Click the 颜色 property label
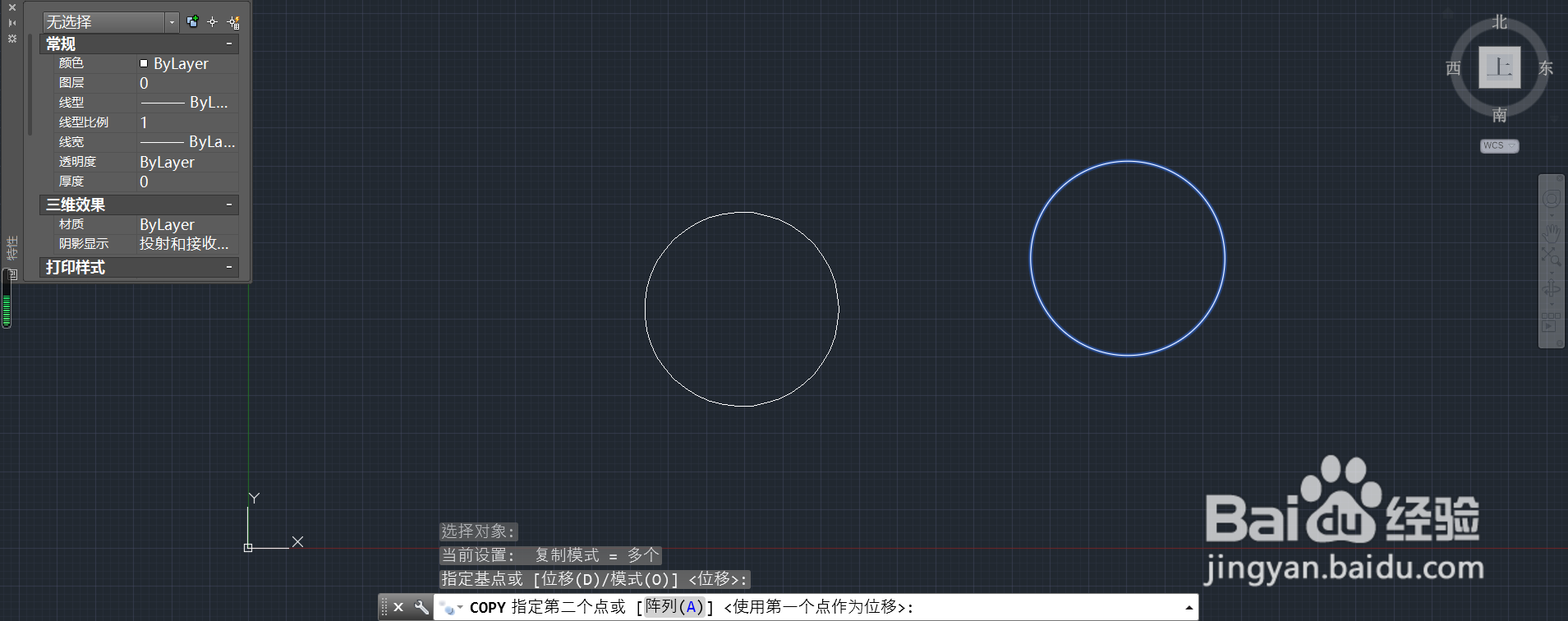 (x=71, y=63)
